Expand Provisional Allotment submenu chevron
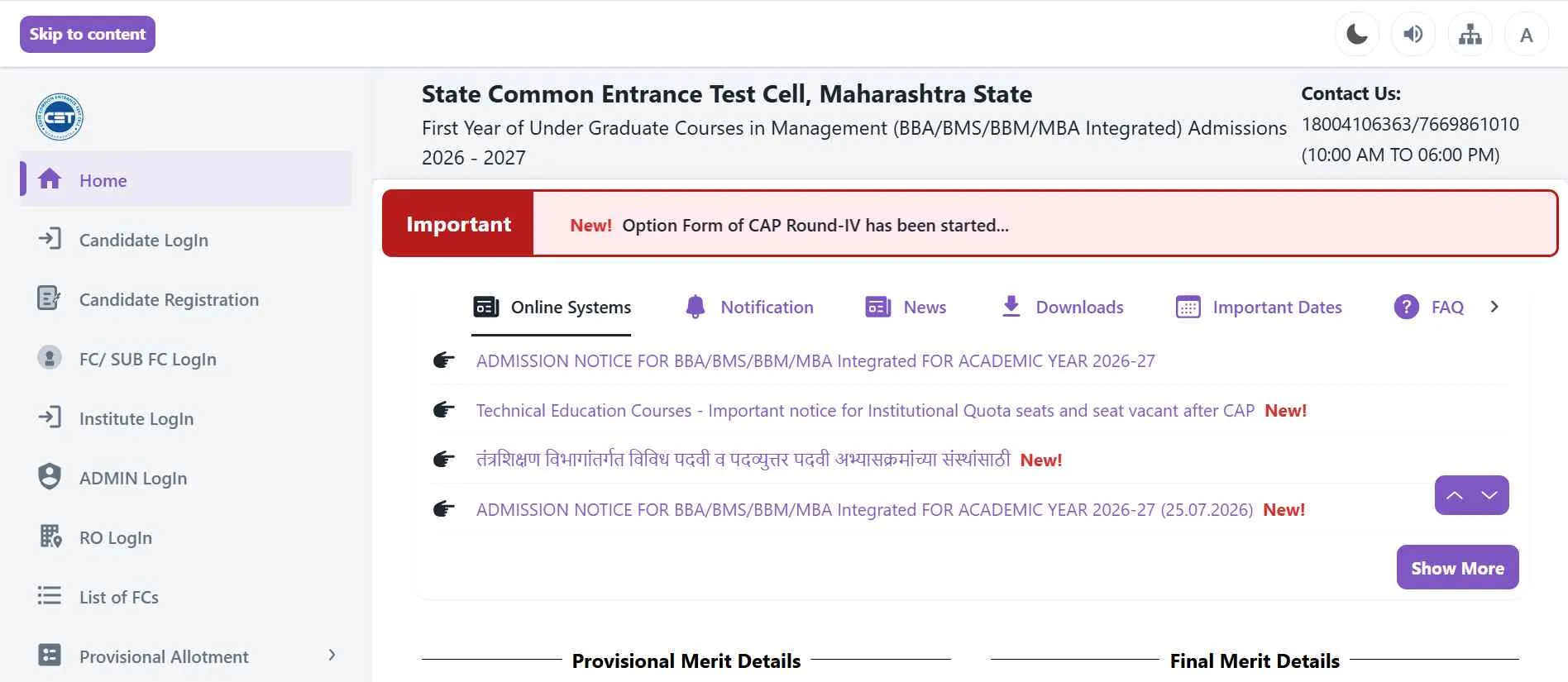Image resolution: width=1568 pixels, height=682 pixels. tap(332, 656)
